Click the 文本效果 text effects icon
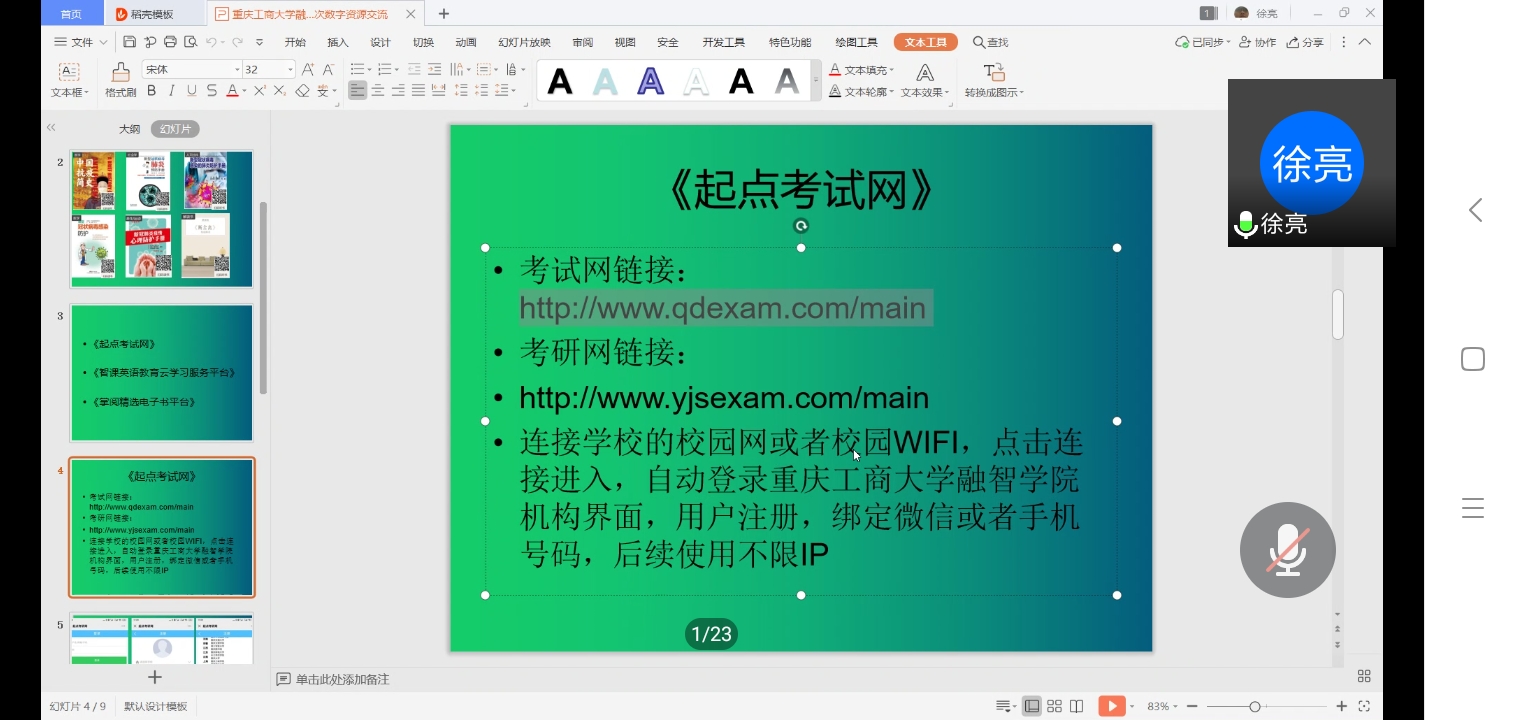The height and width of the screenshot is (720, 1520). pyautogui.click(x=925, y=72)
